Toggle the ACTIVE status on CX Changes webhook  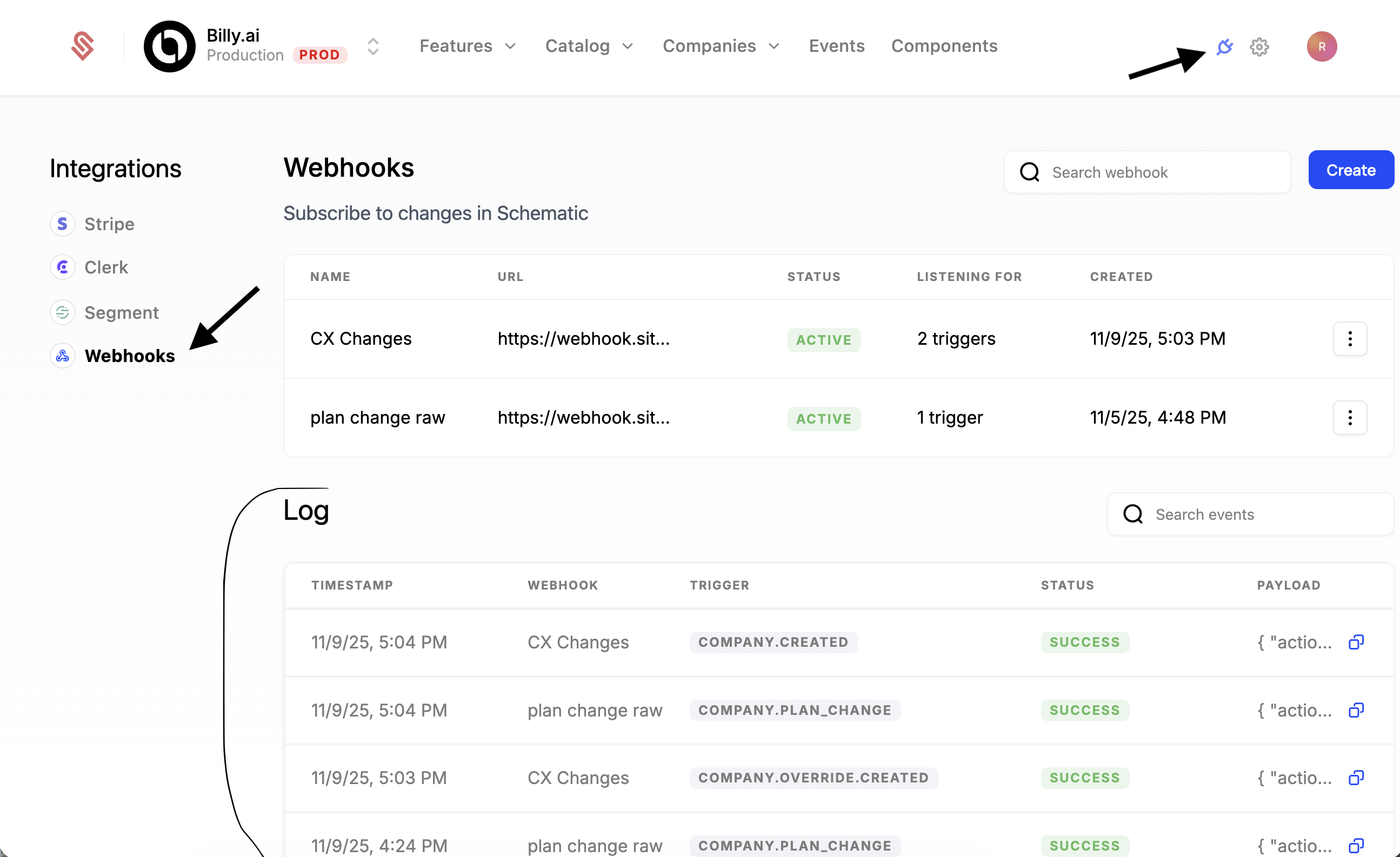(824, 340)
